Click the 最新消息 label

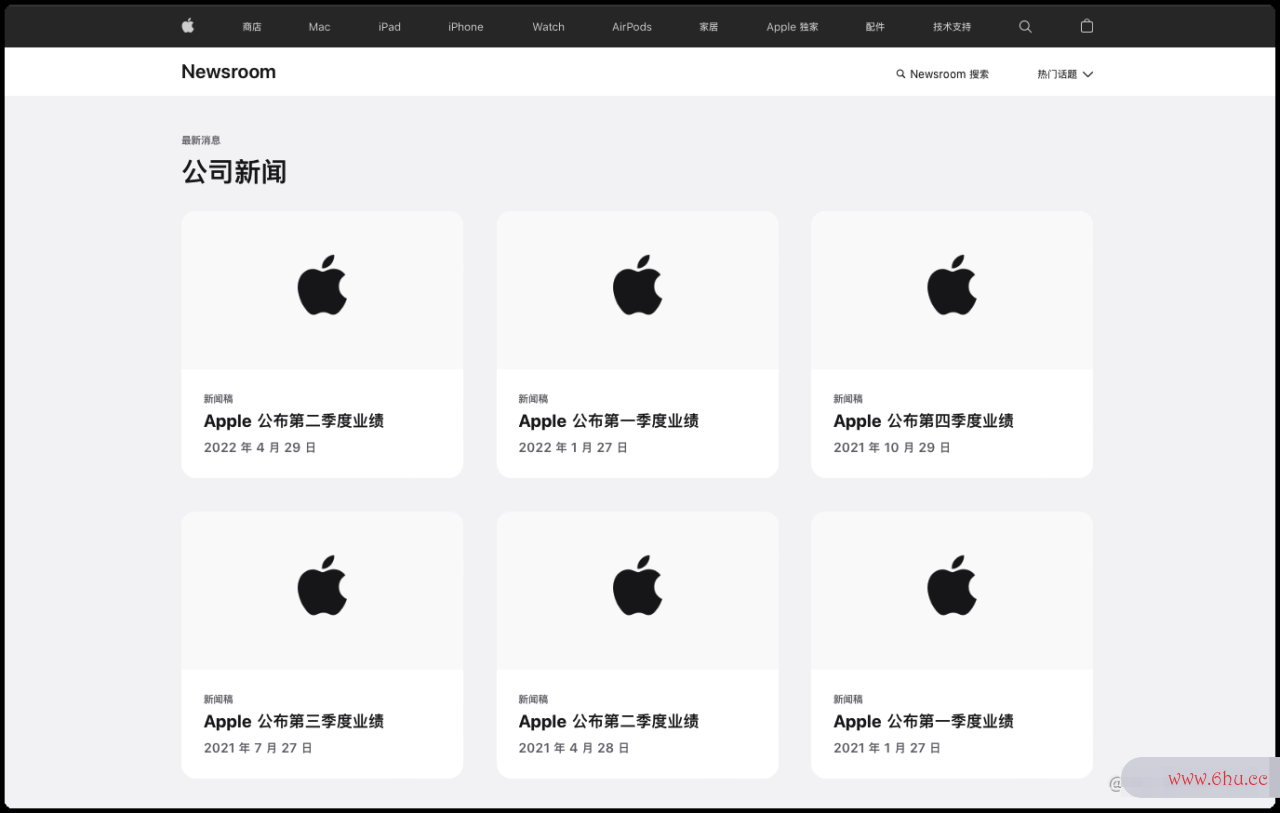(201, 140)
